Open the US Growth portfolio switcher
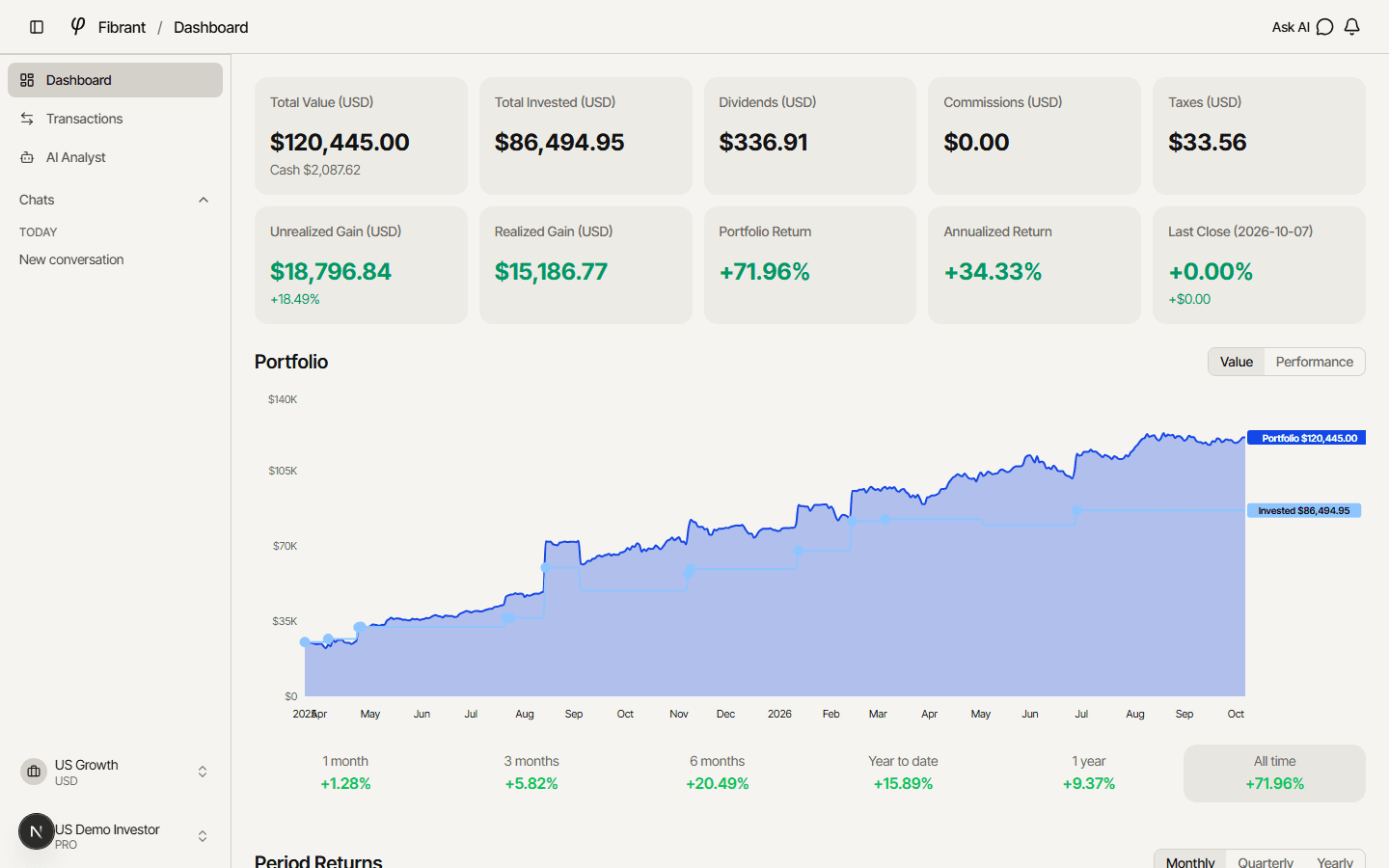Screen dimensions: 1389x868 click(115, 772)
